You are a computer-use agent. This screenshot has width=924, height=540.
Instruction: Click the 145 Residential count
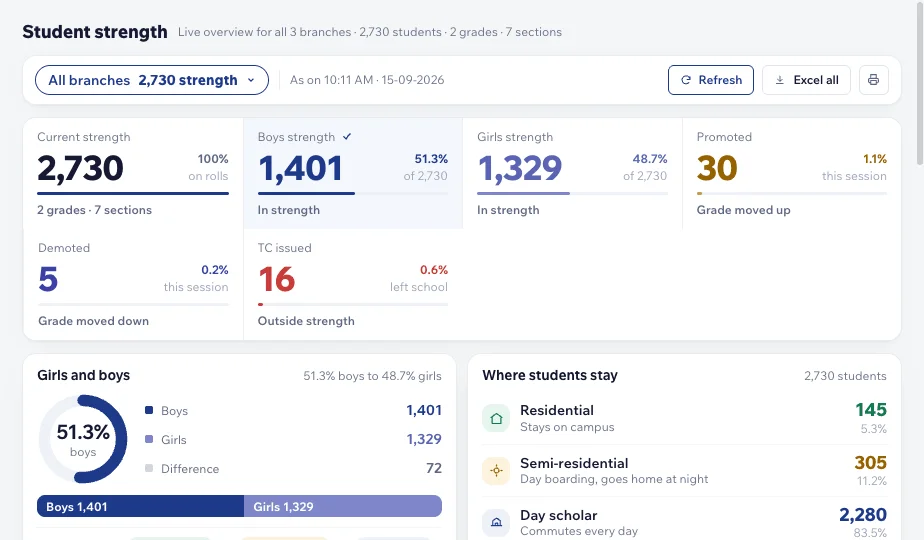[x=871, y=410]
